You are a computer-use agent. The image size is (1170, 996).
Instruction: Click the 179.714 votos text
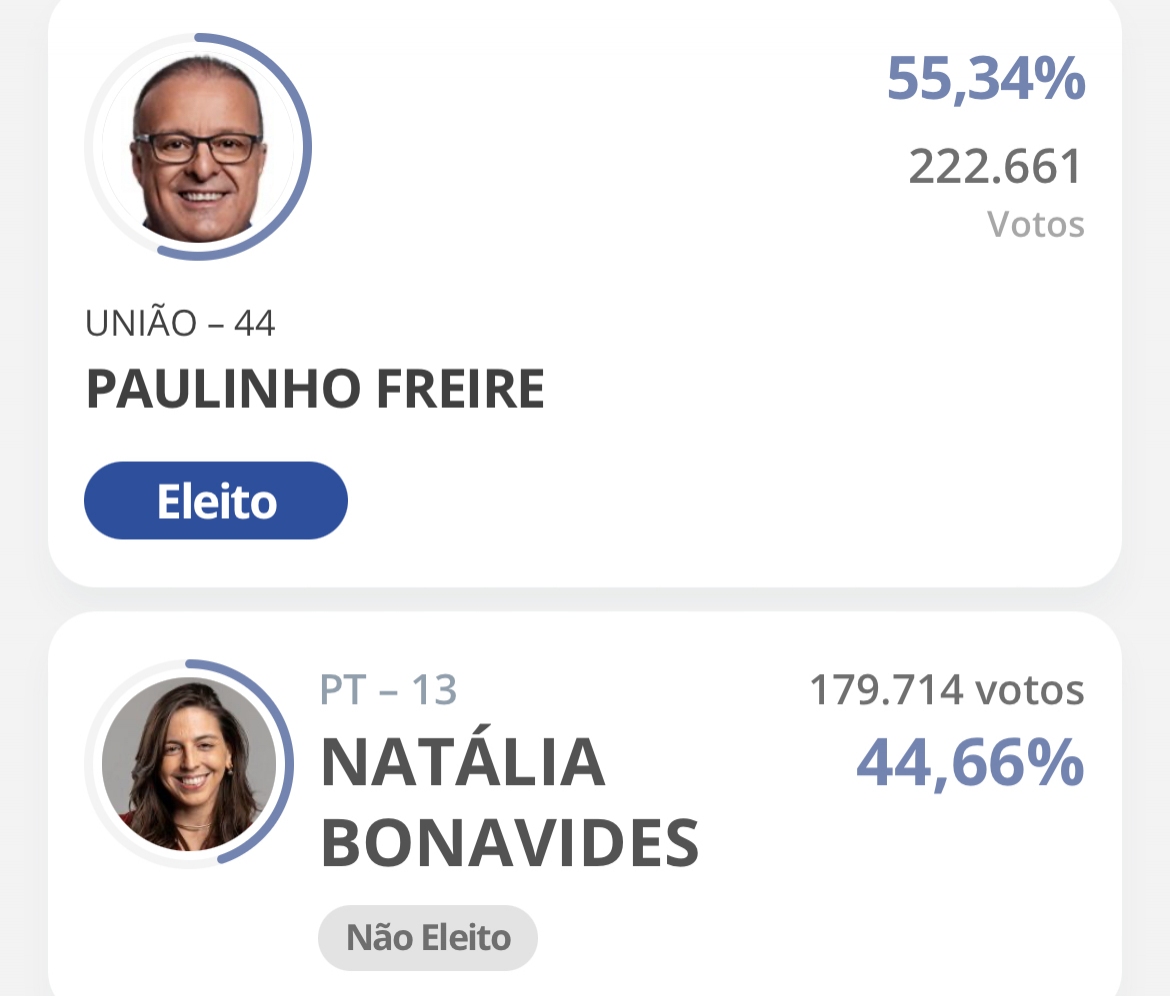947,689
